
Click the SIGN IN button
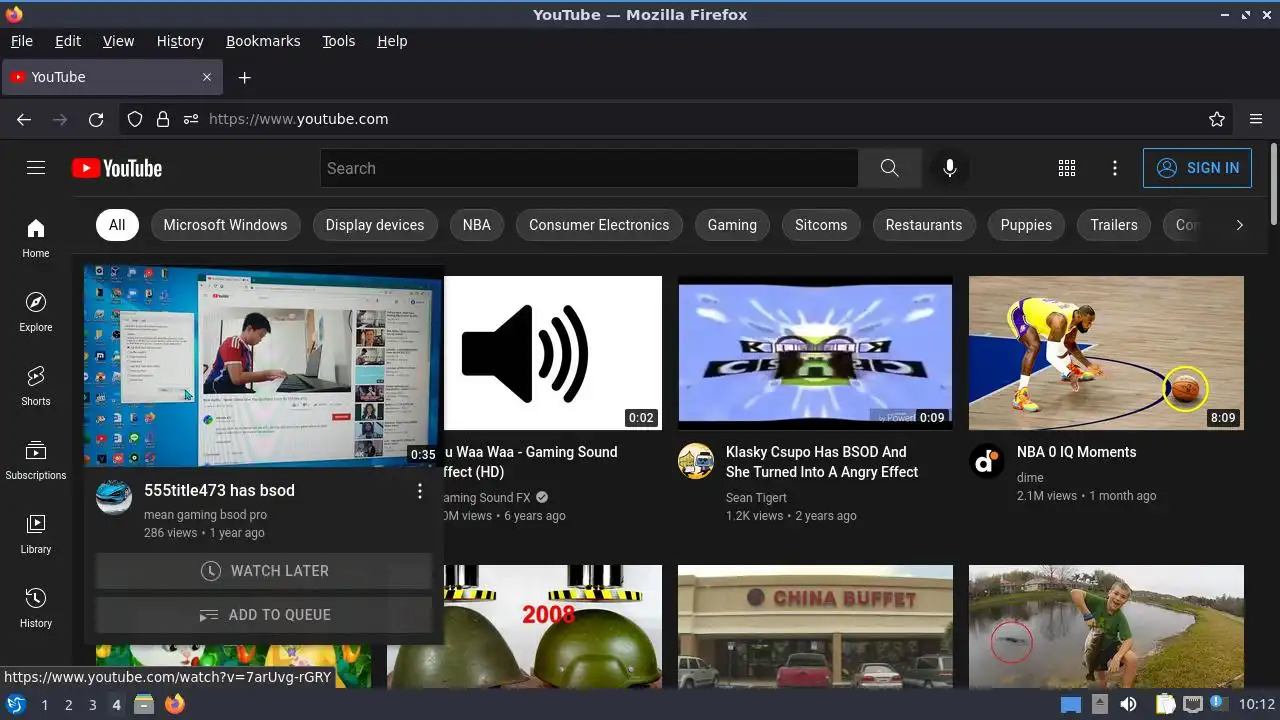coord(1197,168)
